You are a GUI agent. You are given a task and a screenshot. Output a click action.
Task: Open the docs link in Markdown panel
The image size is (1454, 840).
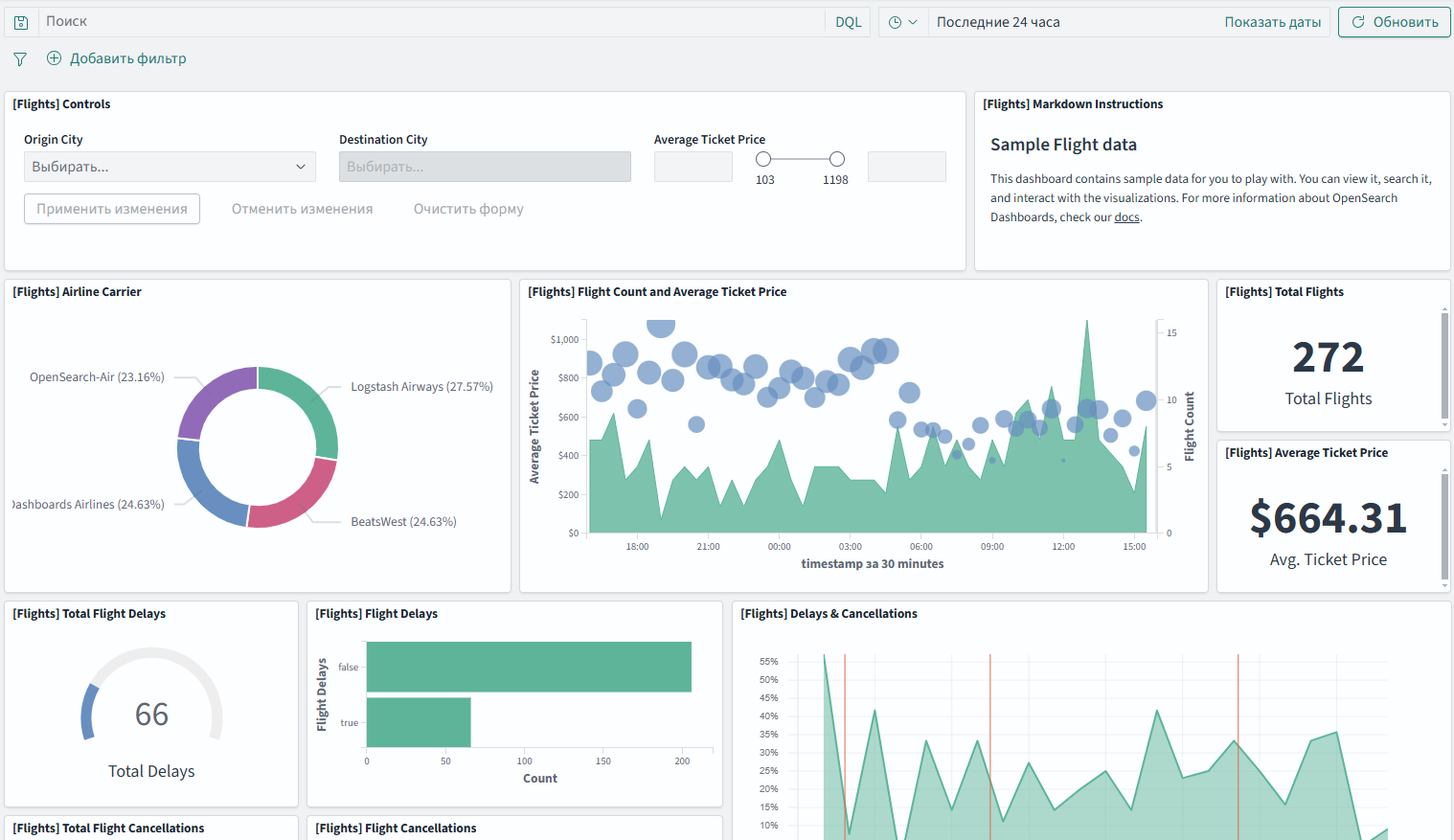pyautogui.click(x=1126, y=217)
